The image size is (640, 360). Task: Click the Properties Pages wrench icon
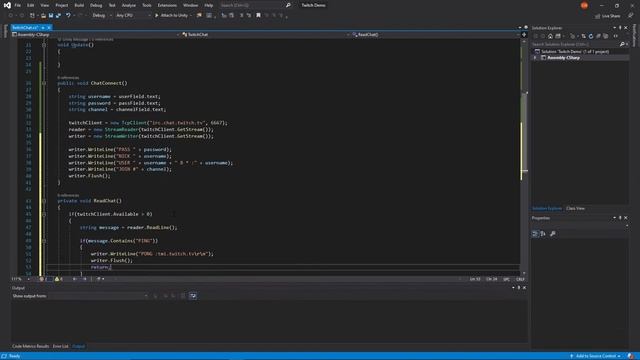pyautogui.click(x=553, y=234)
